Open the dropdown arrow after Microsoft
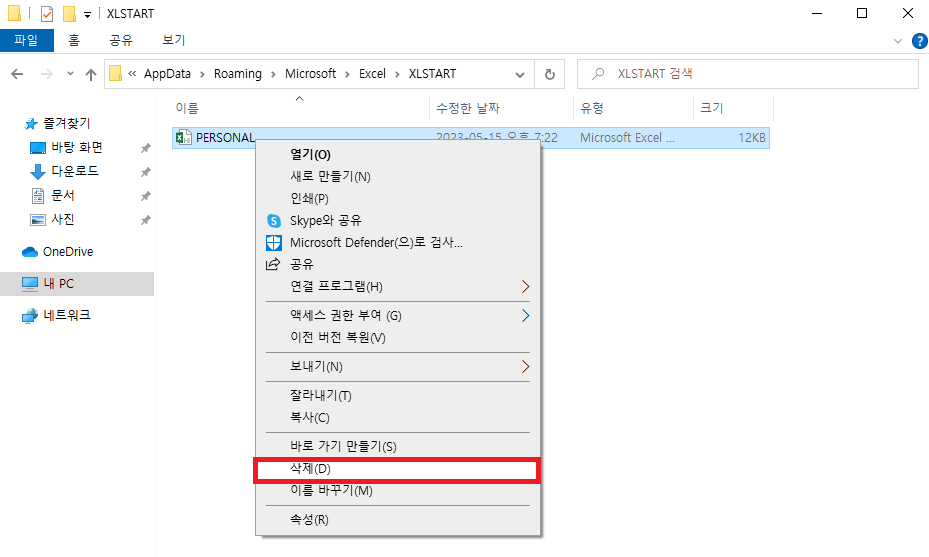The image size is (929, 557). [347, 75]
